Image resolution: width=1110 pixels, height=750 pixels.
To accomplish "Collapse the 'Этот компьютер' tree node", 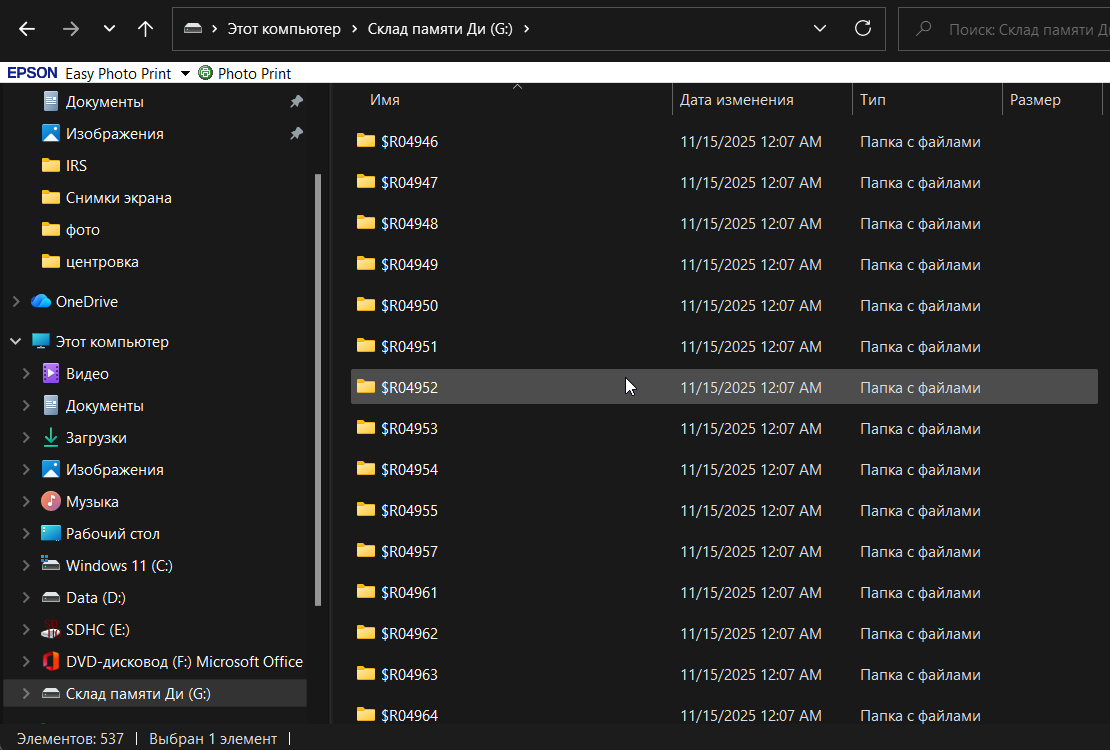I will pyautogui.click(x=16, y=341).
